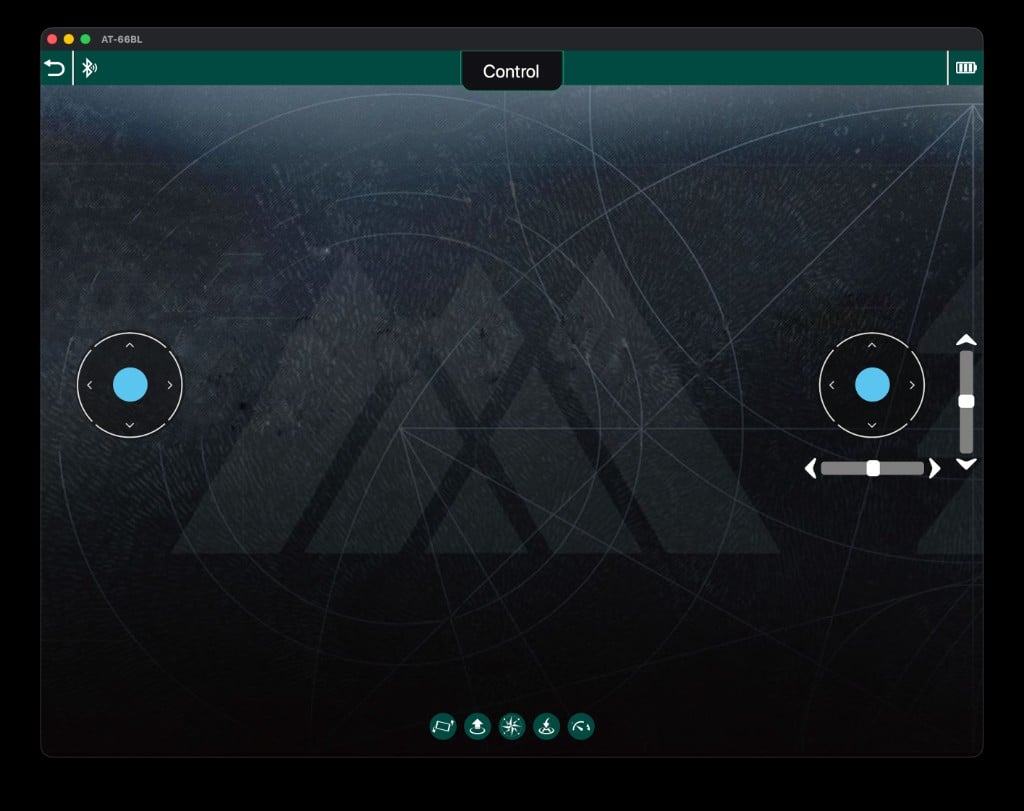This screenshot has height=811, width=1024.
Task: Push left joystick right arrow
Action: click(x=170, y=385)
